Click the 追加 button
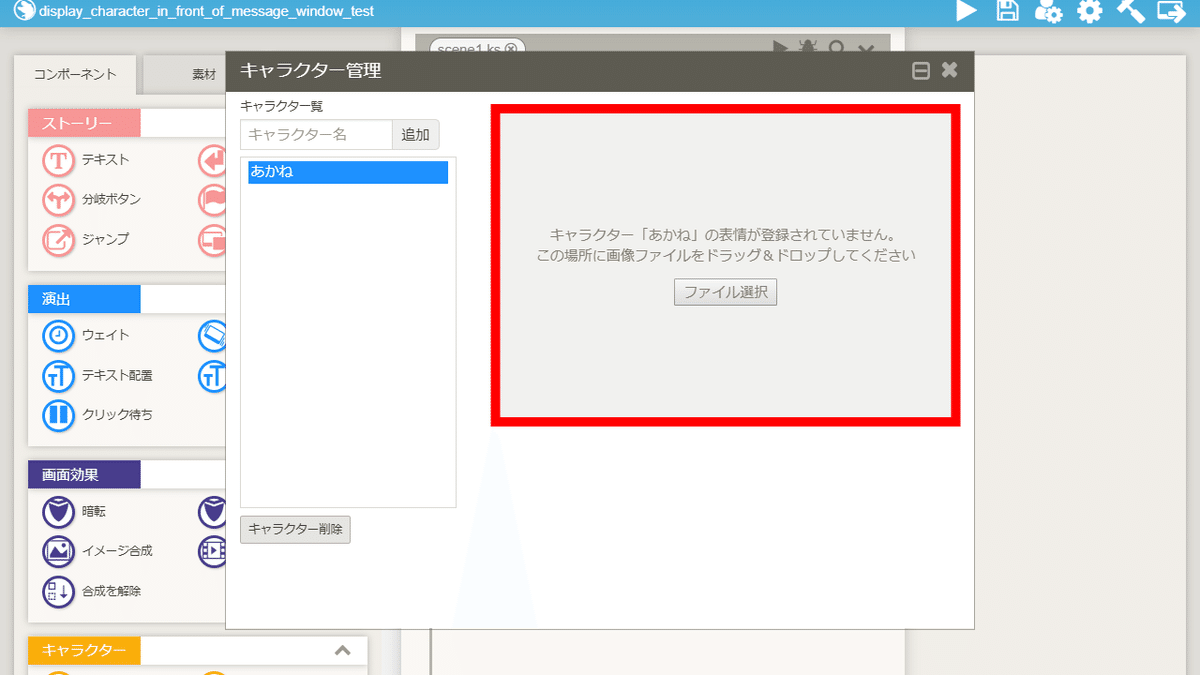The width and height of the screenshot is (1200, 675). point(415,135)
